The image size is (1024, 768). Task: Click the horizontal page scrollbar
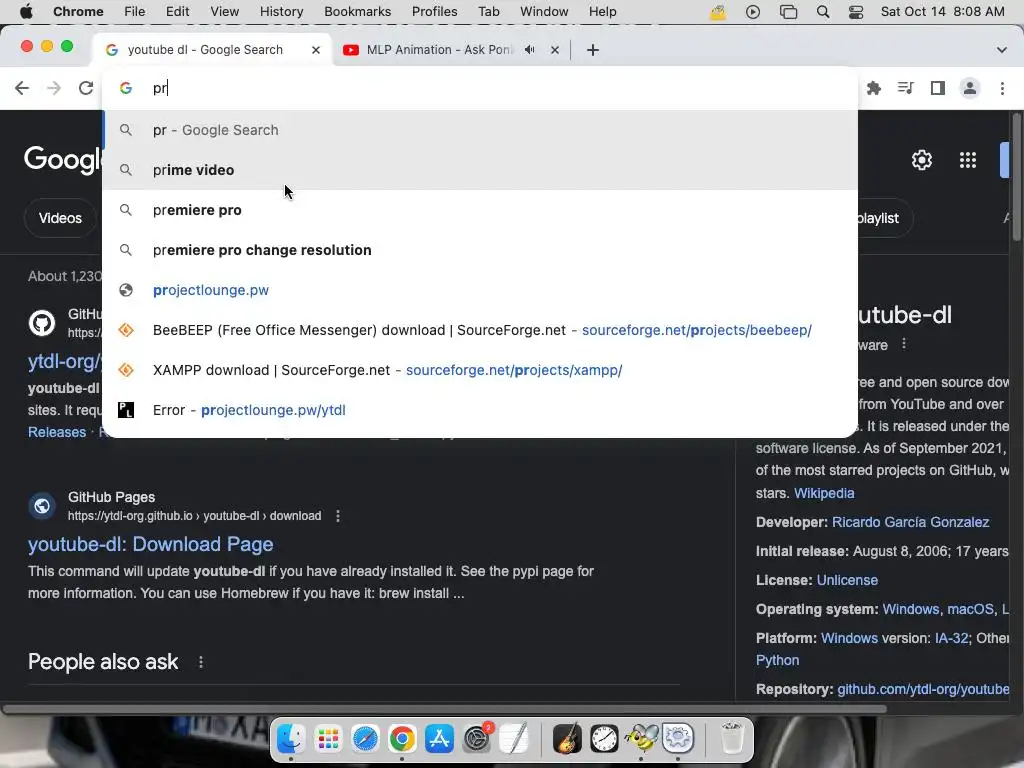[x=444, y=709]
